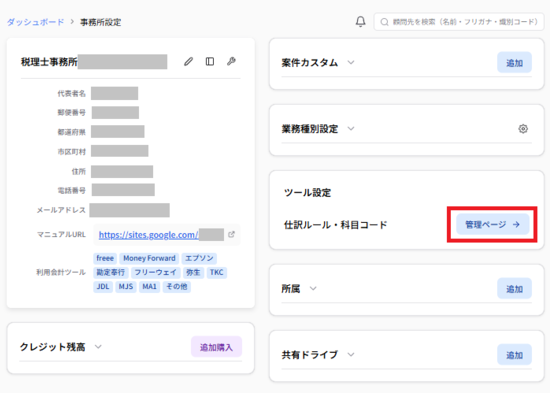550x393 pixels.
Task: Expand the 案件カスタム section chevron
Action: pos(351,63)
